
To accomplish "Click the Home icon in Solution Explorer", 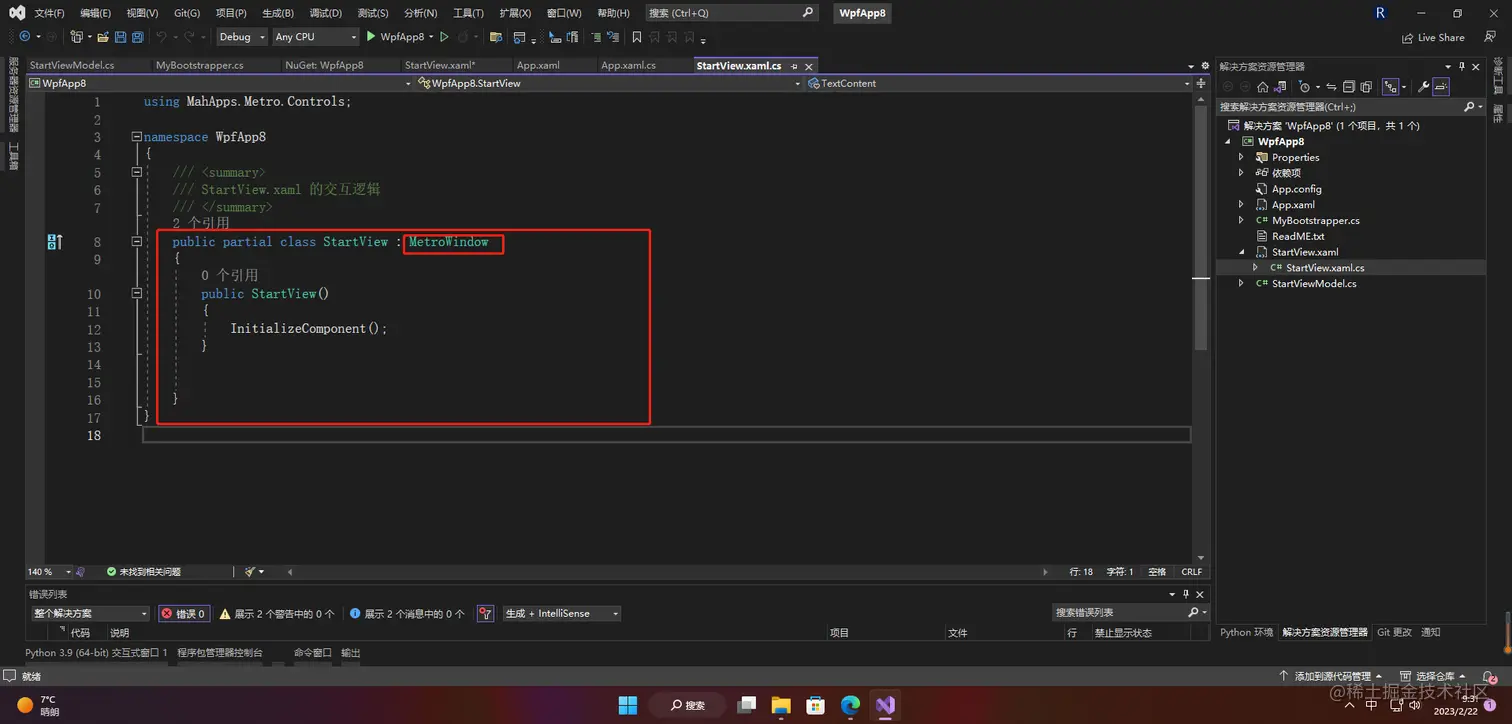I will tap(1263, 87).
